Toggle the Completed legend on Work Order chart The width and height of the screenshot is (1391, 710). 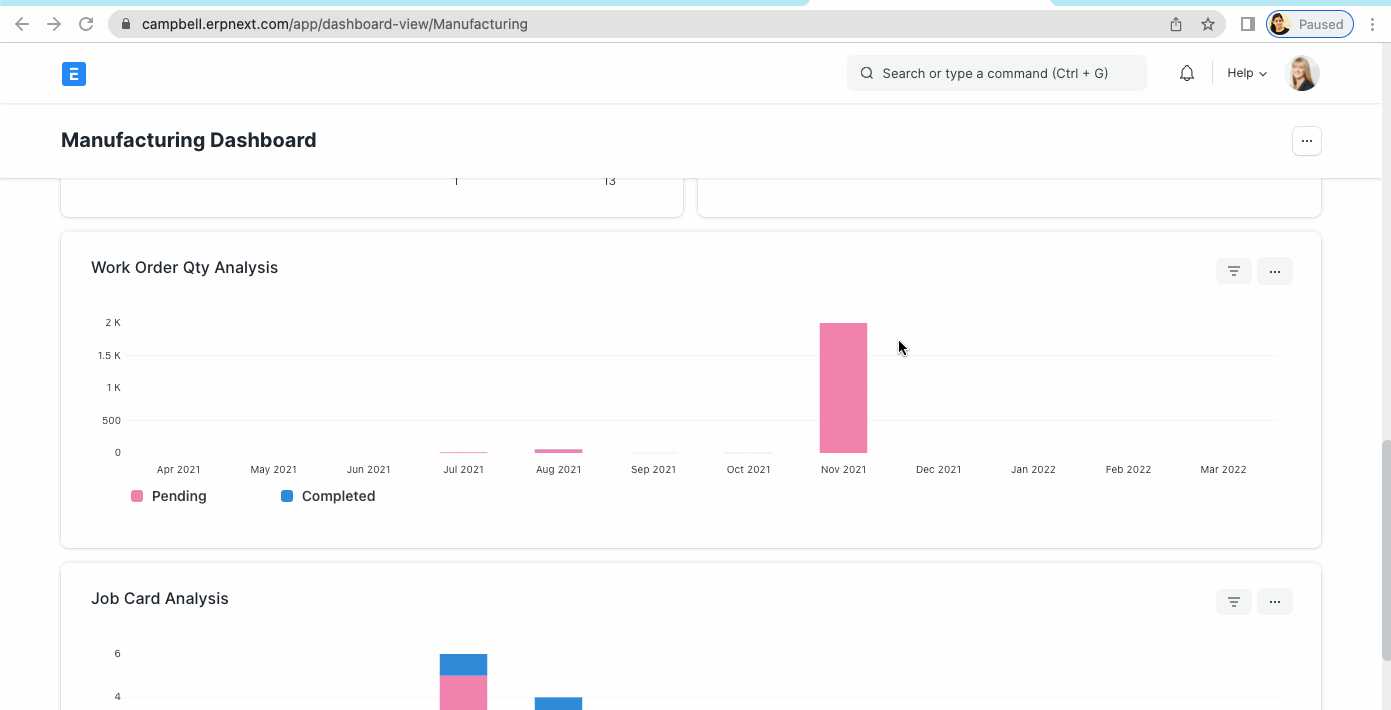click(327, 496)
